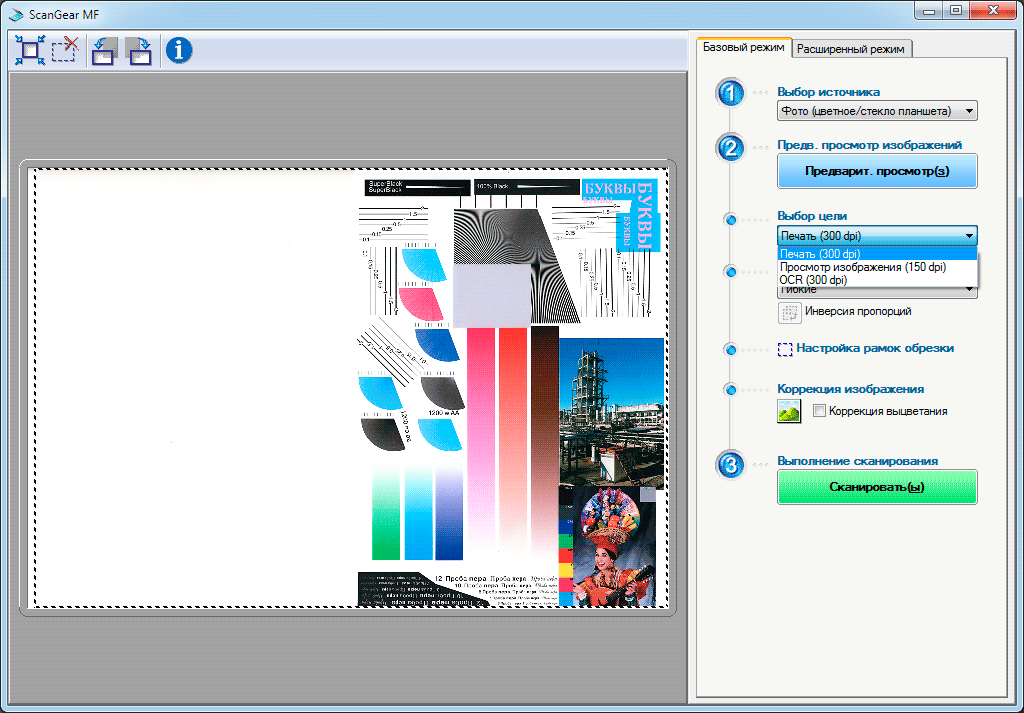
Task: Click the Настройка рамок обрезки label
Action: (875, 348)
